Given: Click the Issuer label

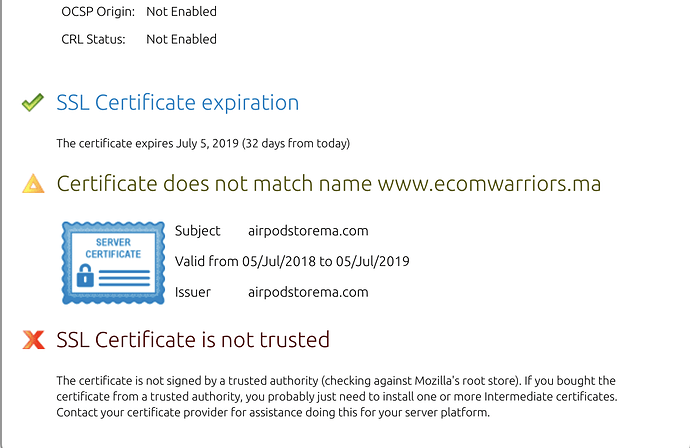Looking at the screenshot, I should [193, 292].
